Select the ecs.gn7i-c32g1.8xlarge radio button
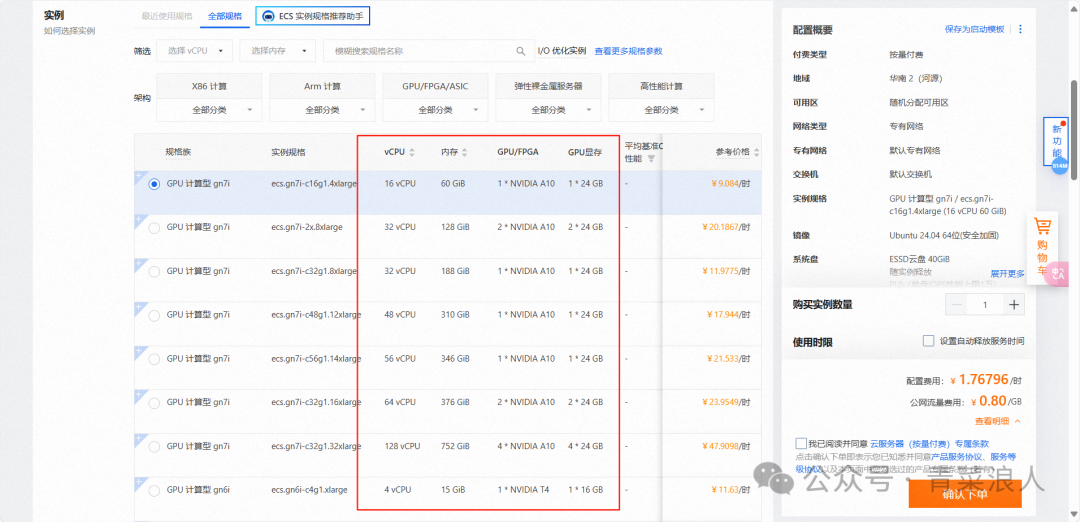This screenshot has height=522, width=1080. tap(154, 271)
